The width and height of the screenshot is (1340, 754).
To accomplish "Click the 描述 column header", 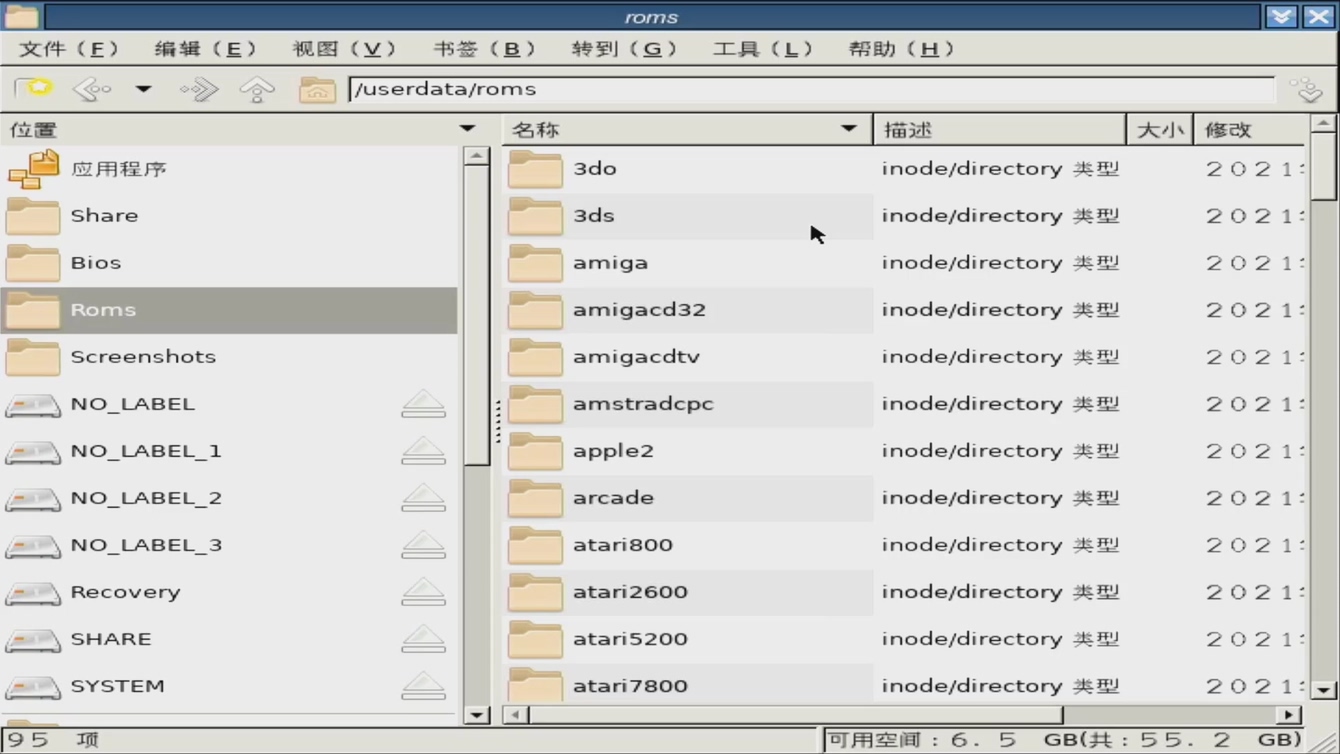I will 998,130.
